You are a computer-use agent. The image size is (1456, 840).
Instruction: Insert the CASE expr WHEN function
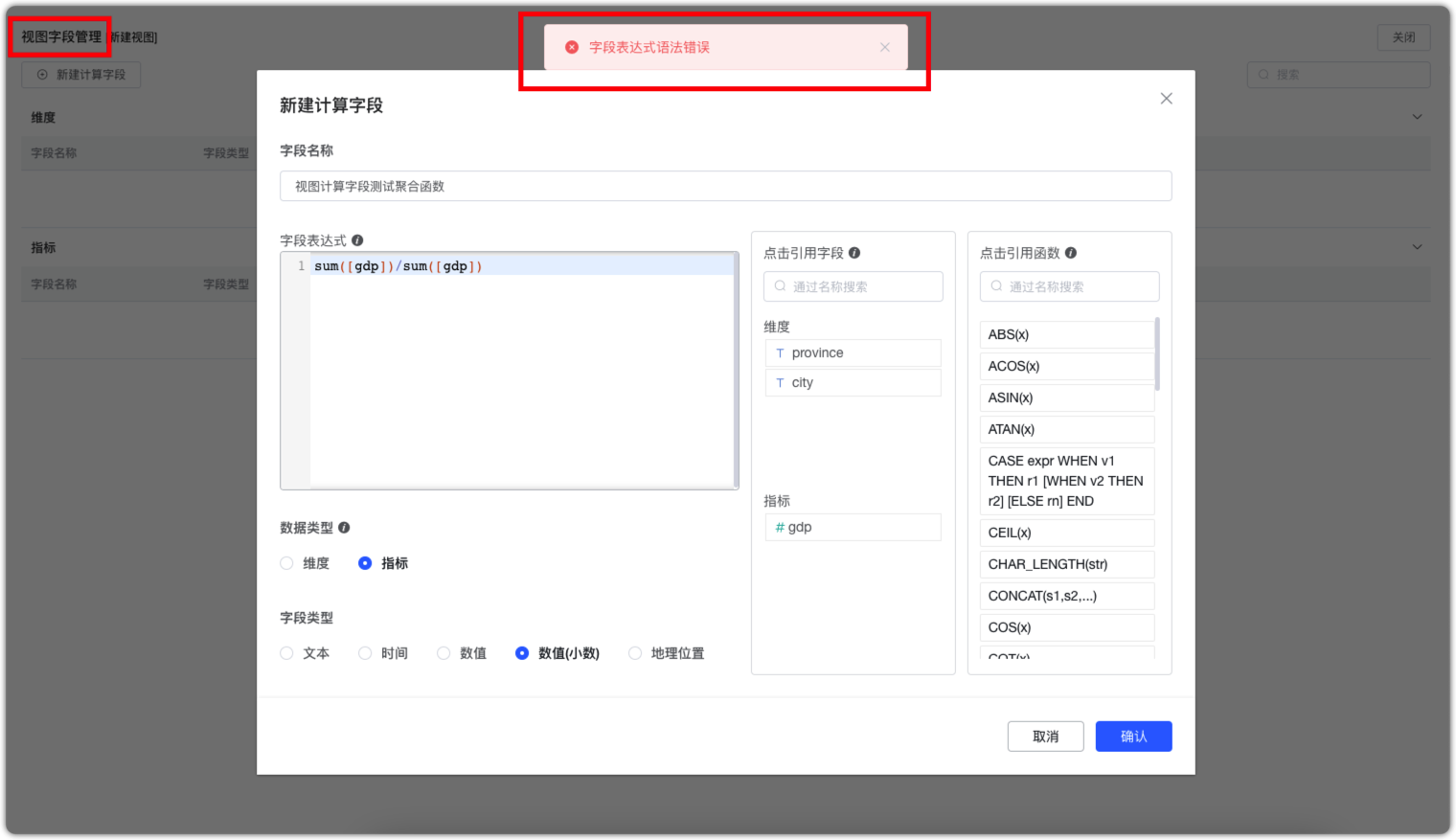click(1067, 482)
